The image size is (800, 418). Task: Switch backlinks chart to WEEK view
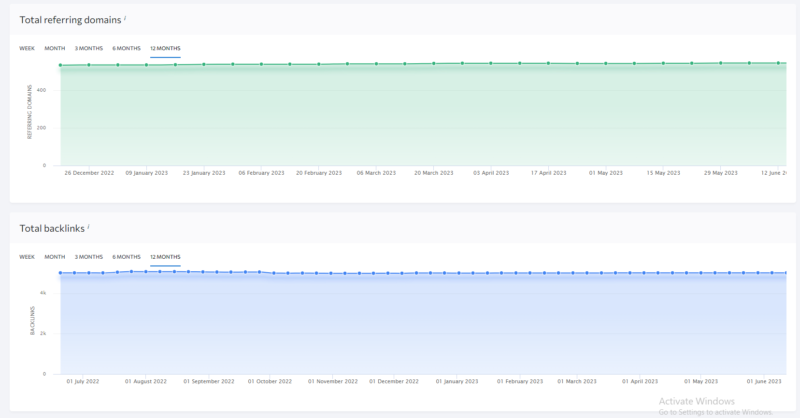(27, 257)
